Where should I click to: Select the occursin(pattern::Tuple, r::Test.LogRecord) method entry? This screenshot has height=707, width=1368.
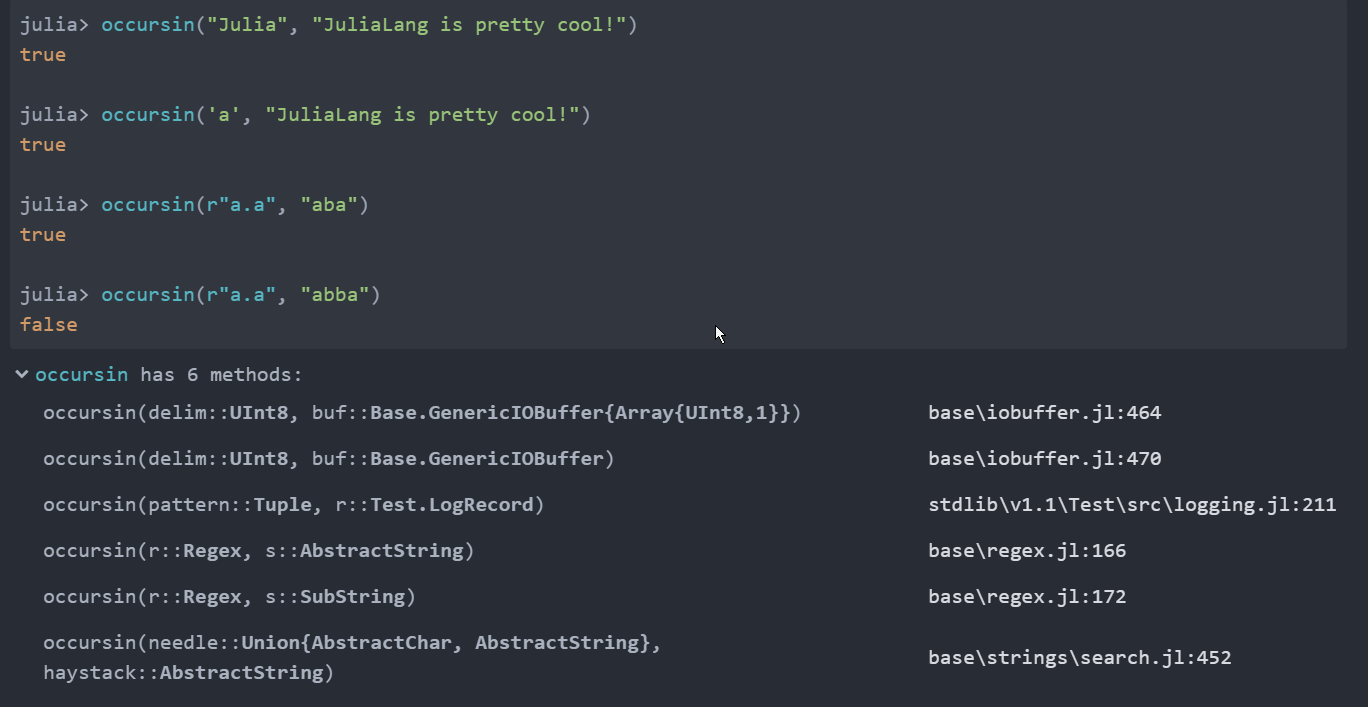[293, 504]
